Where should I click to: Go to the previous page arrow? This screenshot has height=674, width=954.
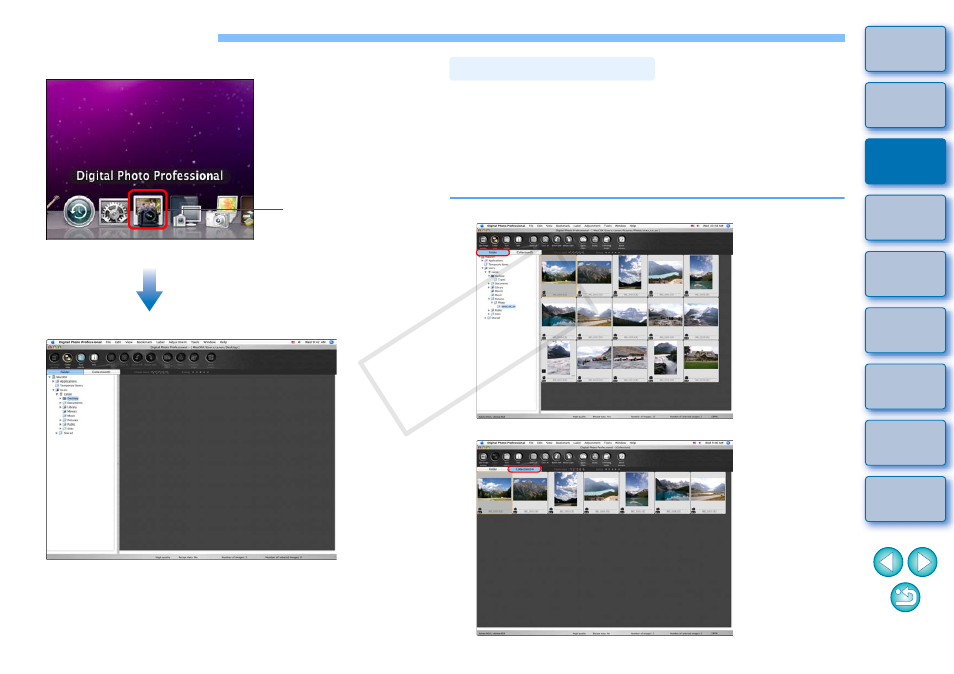point(888,561)
